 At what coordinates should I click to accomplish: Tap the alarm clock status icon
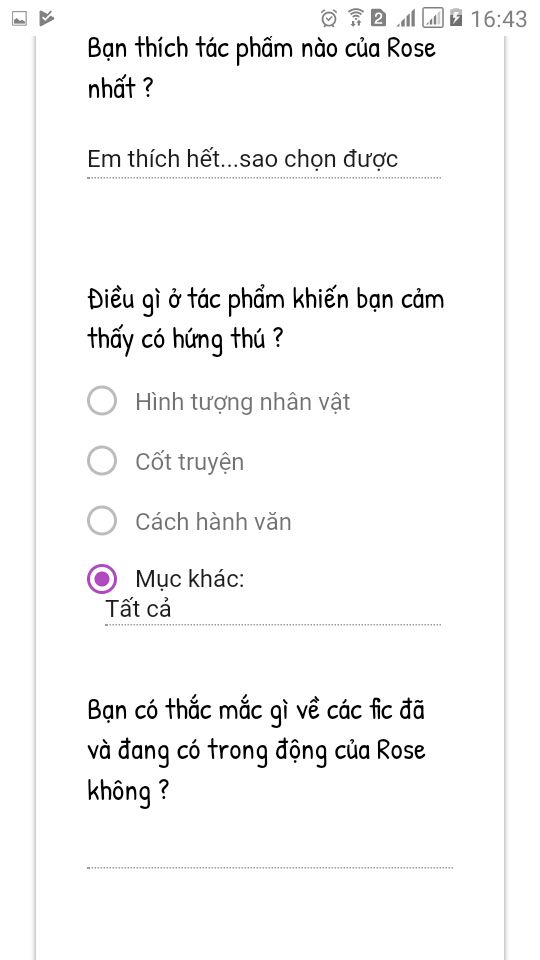tap(329, 18)
